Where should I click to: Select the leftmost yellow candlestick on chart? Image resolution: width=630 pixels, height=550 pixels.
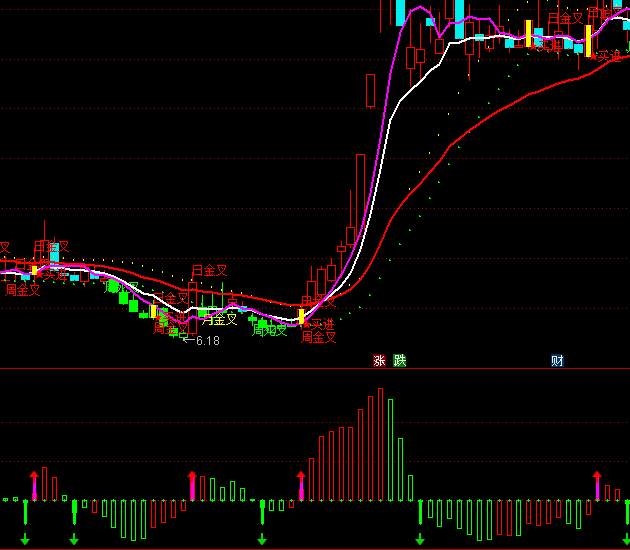click(34, 269)
